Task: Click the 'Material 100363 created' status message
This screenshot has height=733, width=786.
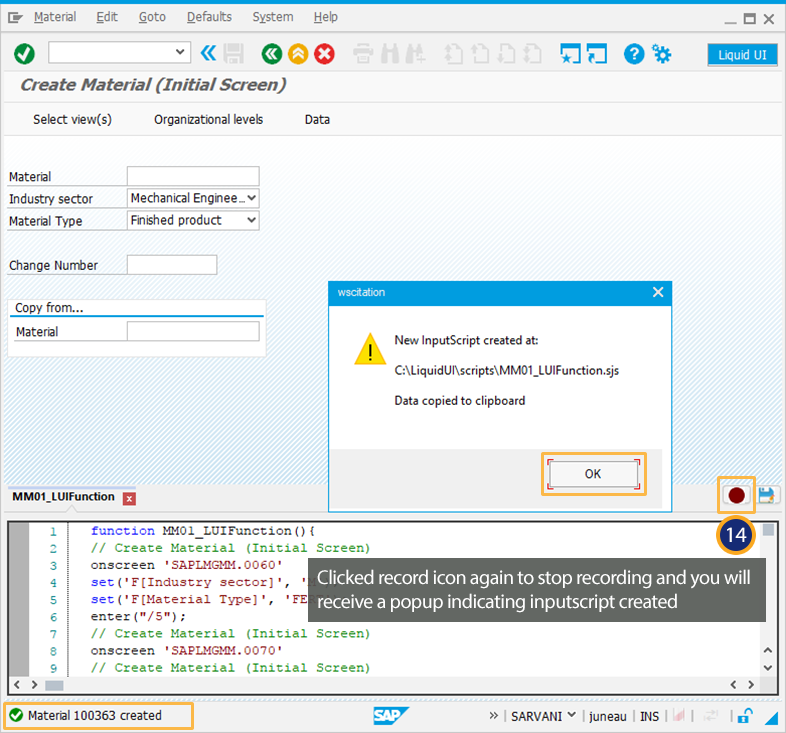Action: point(95,715)
